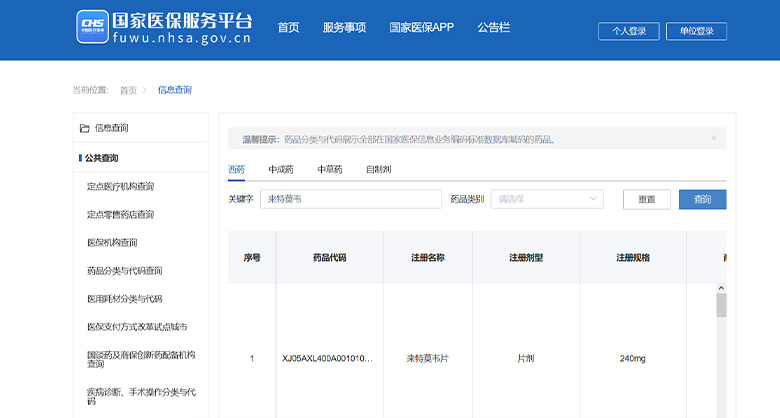
Task: Click the breadcrumb arrow after 首页
Action: tap(145, 90)
